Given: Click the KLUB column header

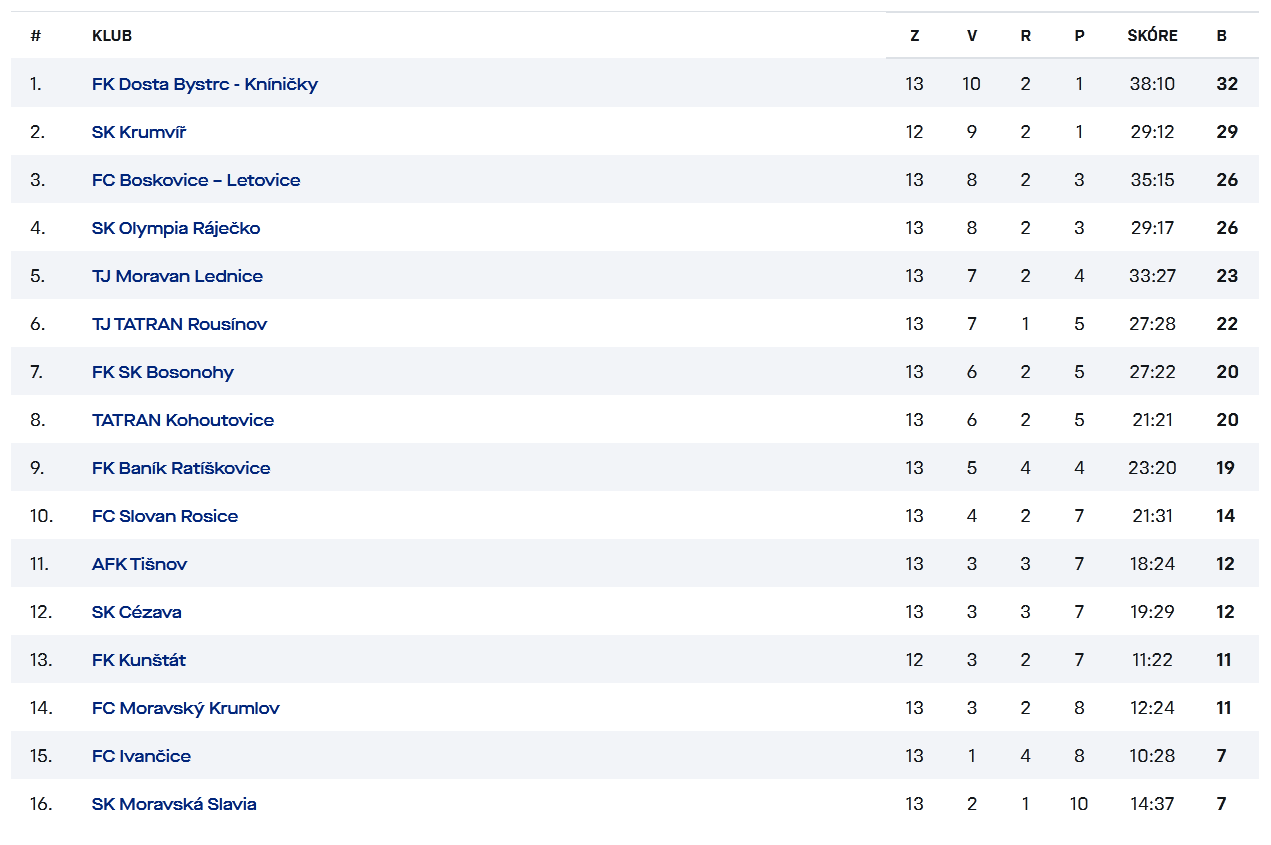Looking at the screenshot, I should (x=112, y=36).
